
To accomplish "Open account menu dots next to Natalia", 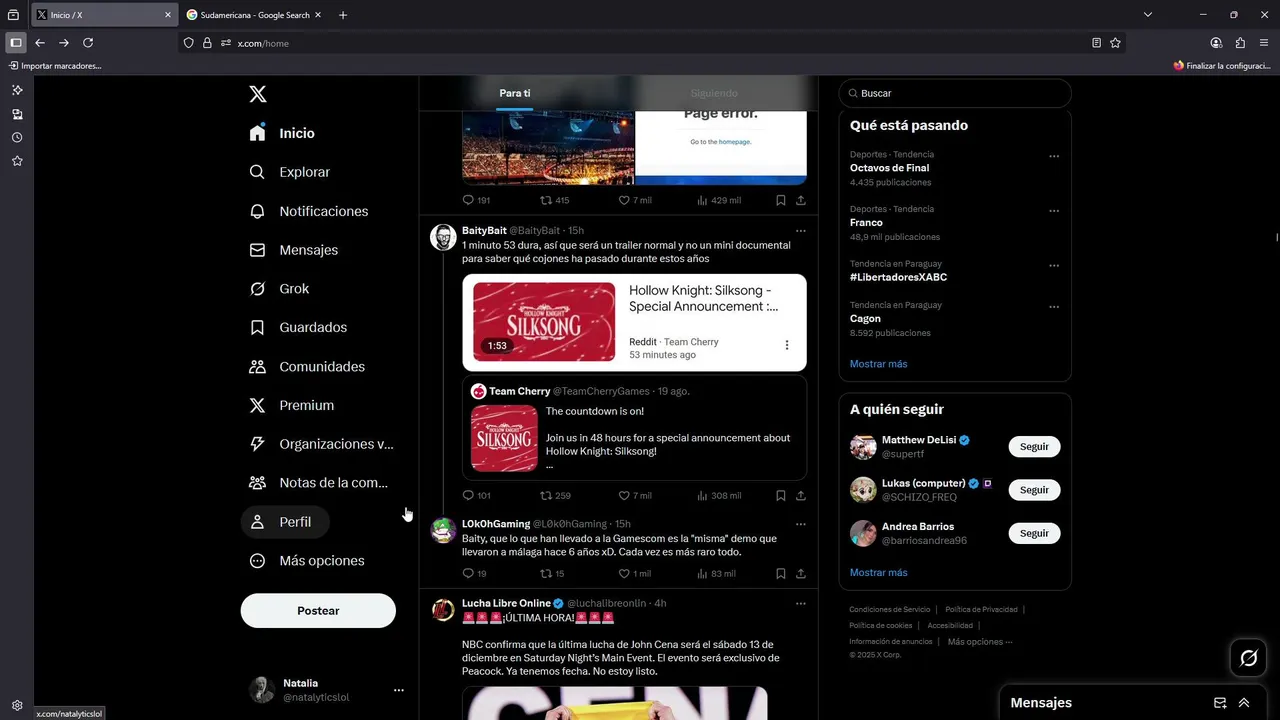I will (399, 690).
